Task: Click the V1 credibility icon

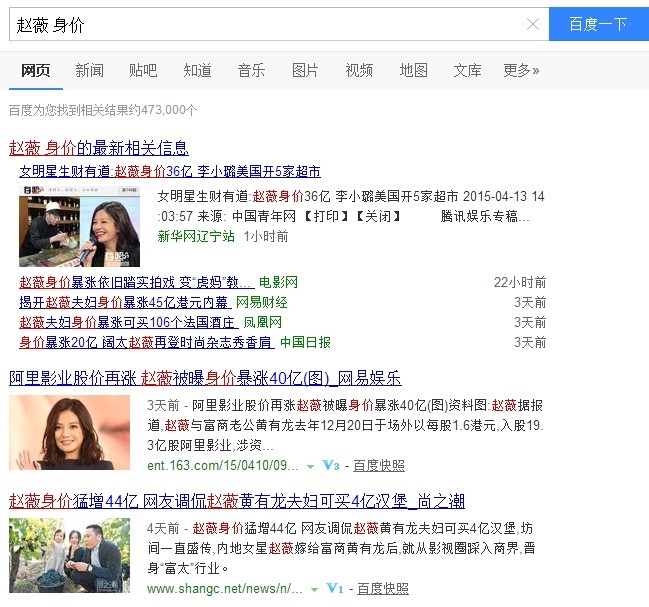Action: tap(335, 588)
